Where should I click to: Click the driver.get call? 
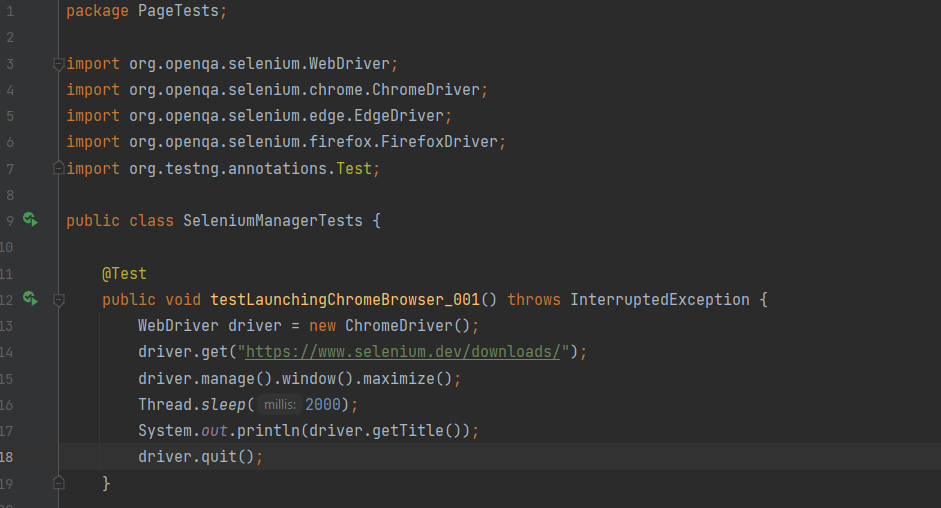[x=362, y=352]
